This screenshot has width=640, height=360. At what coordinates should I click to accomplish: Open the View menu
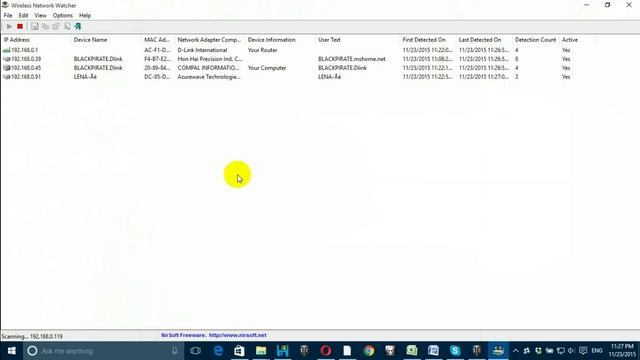(40, 16)
